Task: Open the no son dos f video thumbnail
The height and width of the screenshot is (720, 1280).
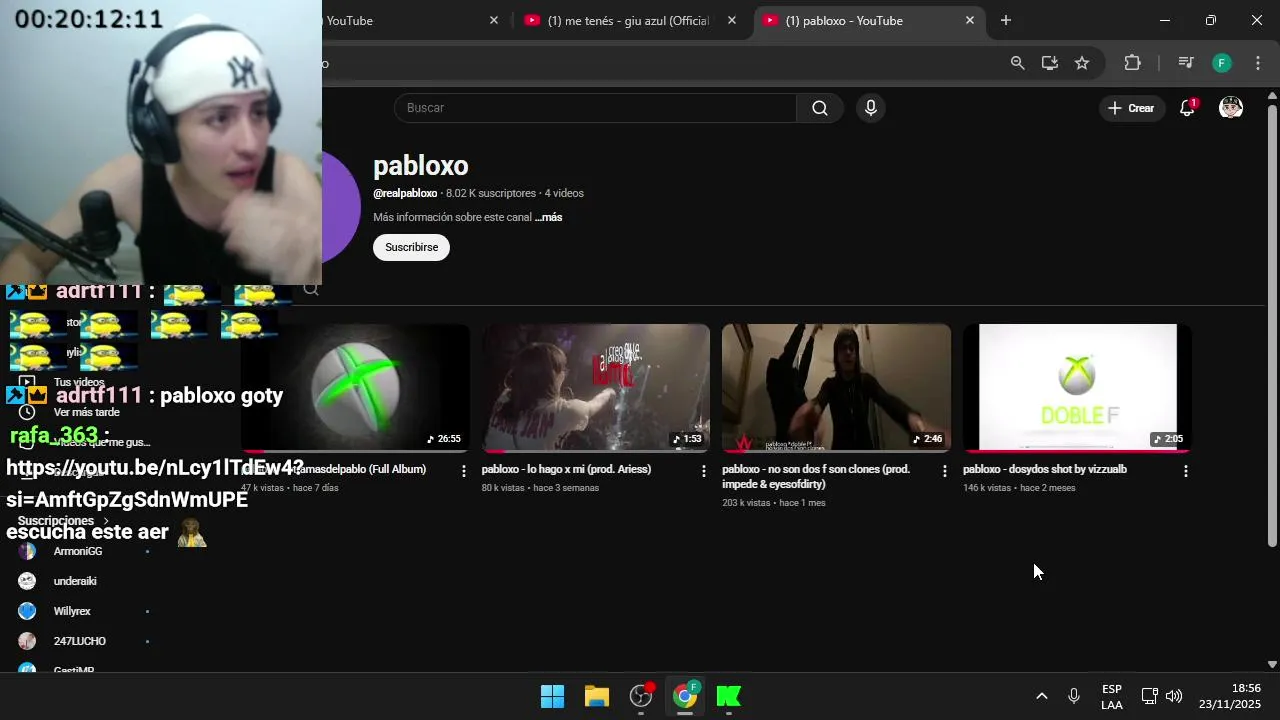Action: point(836,387)
